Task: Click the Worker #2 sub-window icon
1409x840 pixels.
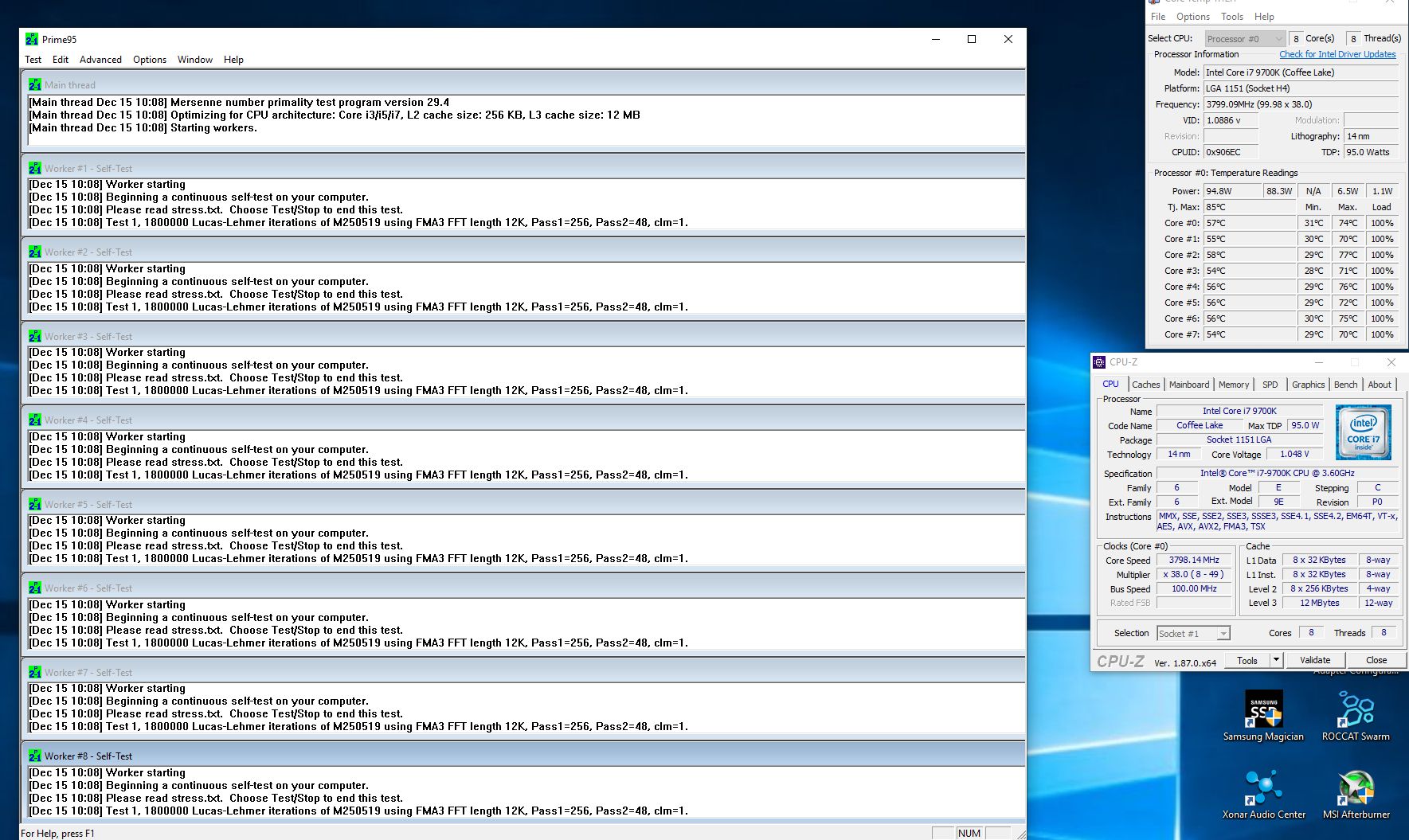Action: (x=35, y=252)
